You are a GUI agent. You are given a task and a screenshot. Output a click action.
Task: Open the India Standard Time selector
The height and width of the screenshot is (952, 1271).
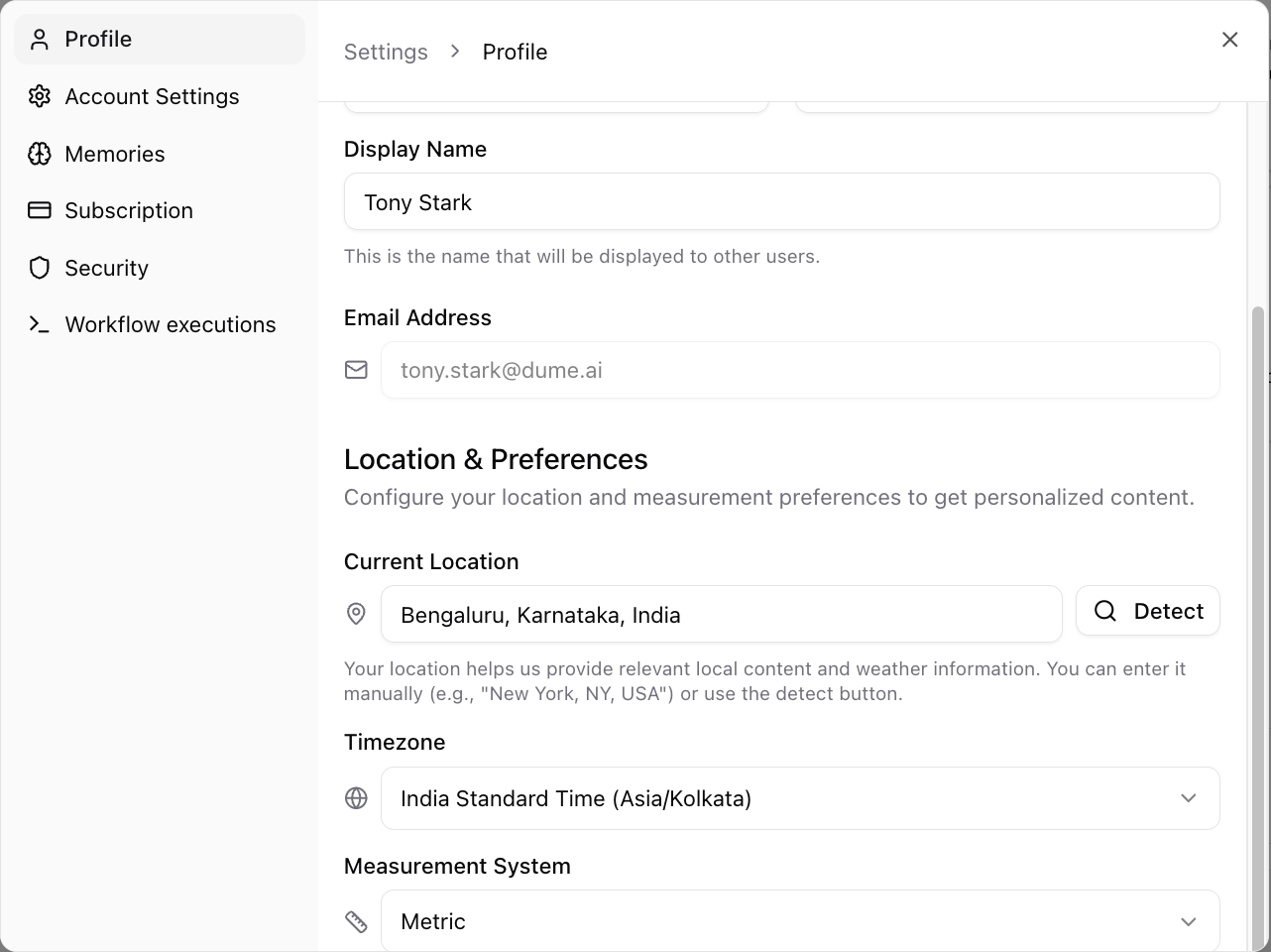coord(800,798)
